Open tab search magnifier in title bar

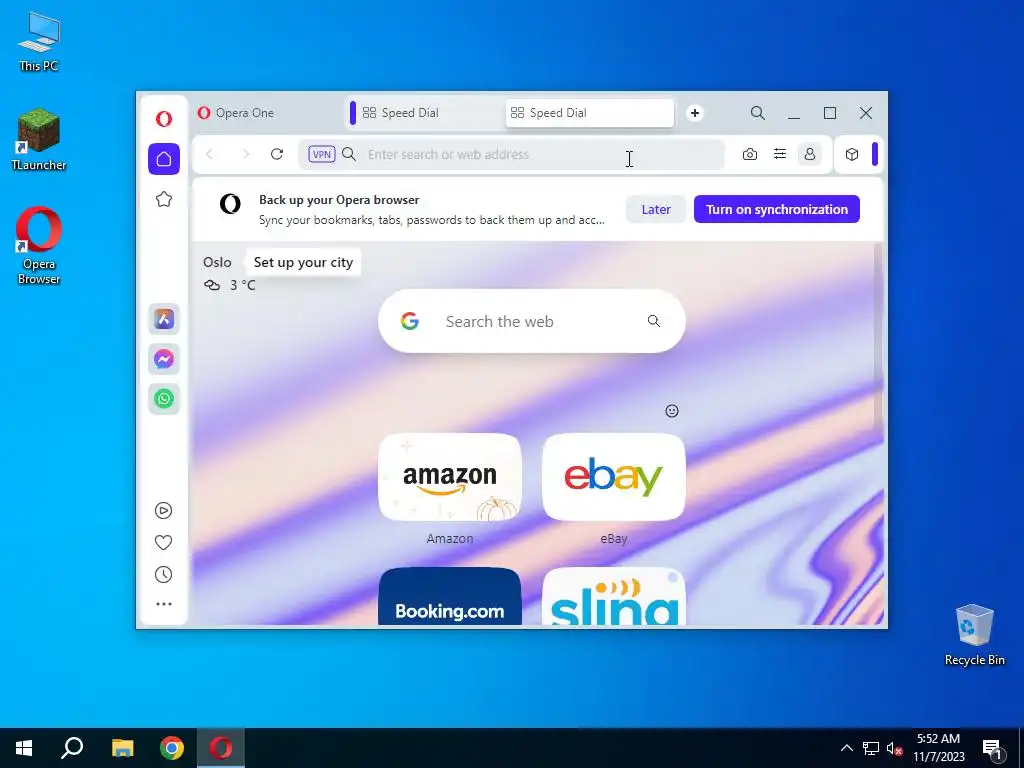[758, 113]
